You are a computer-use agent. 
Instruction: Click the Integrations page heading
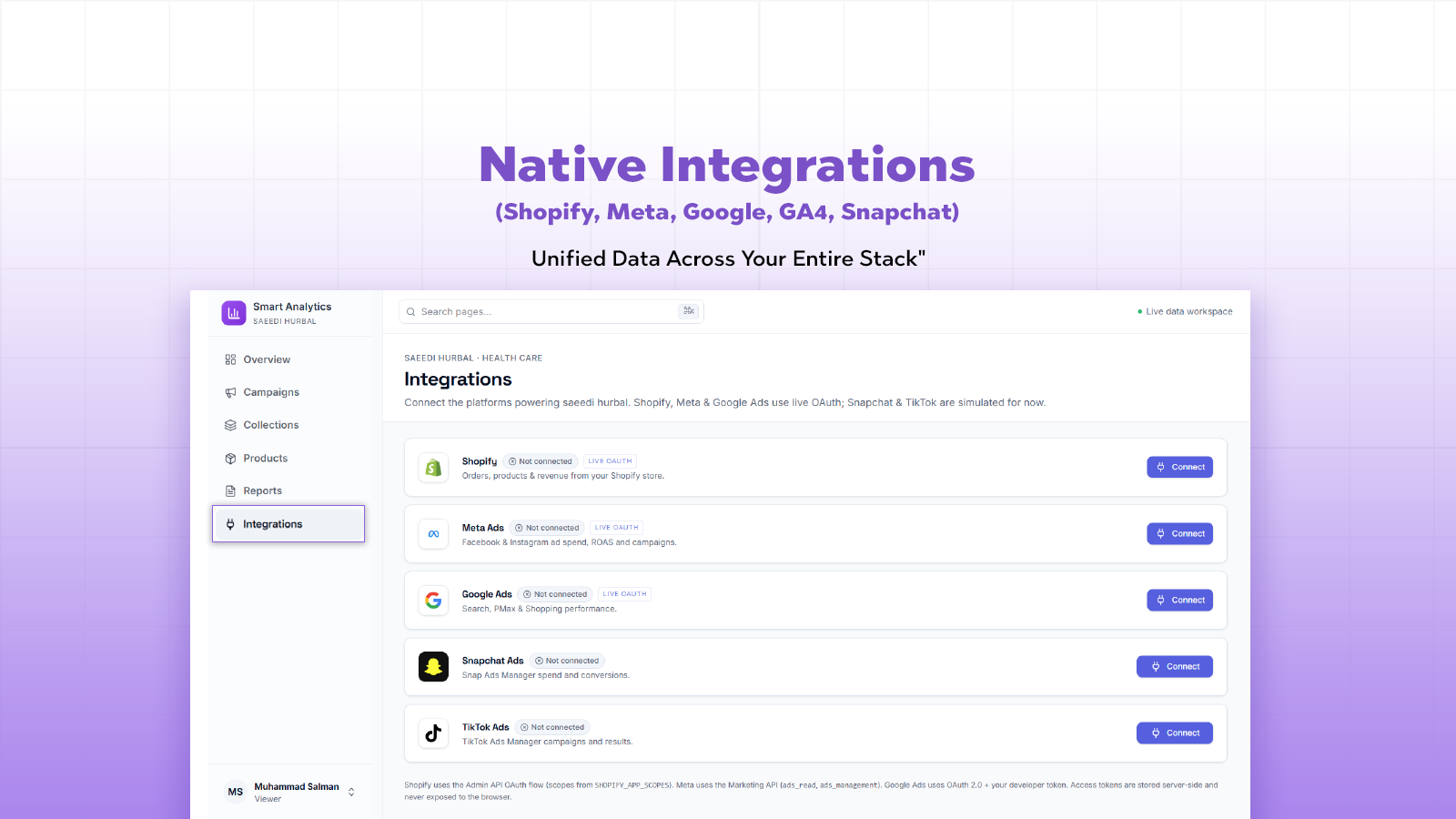458,379
